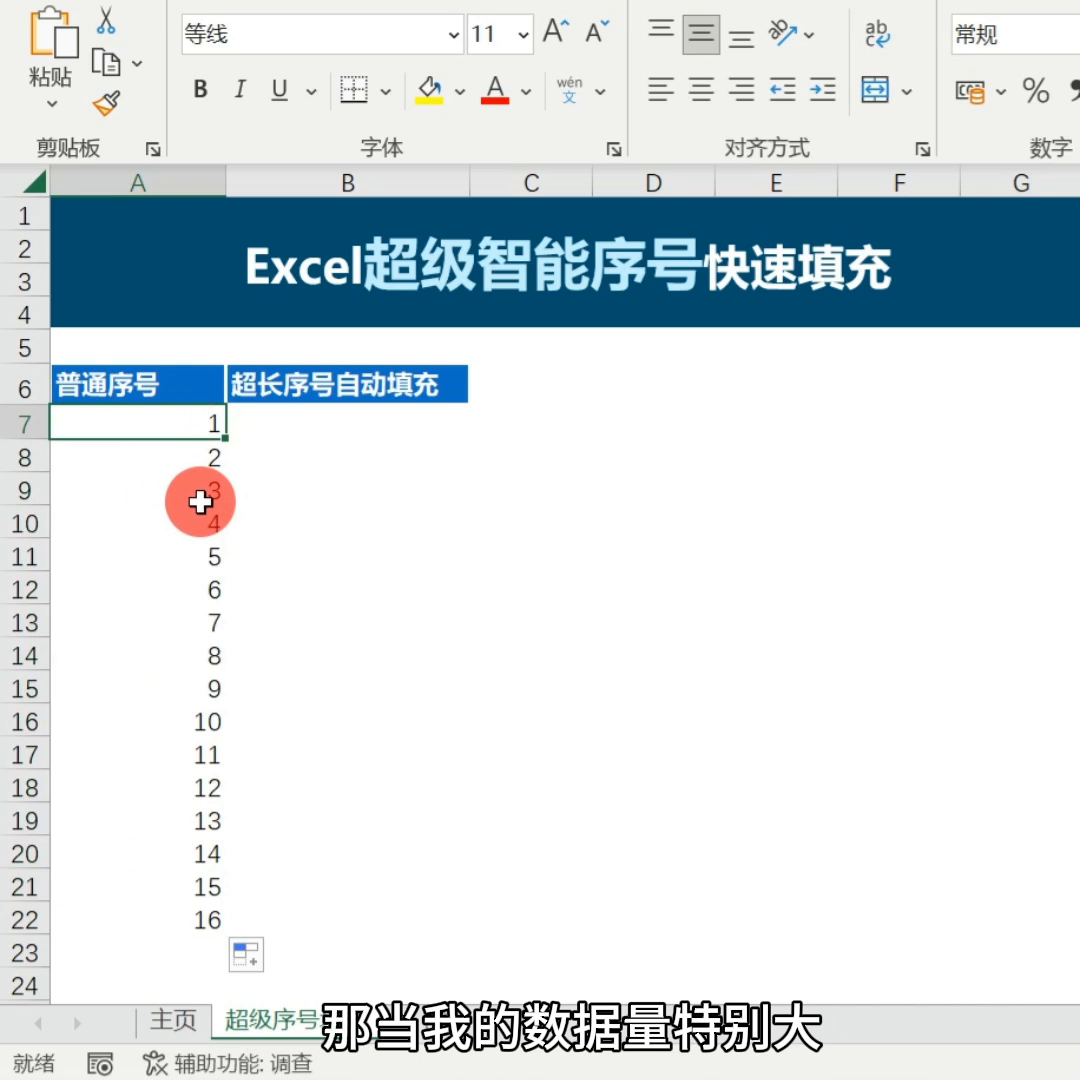Increase indent icon
Viewport: 1080px width, 1080px height.
coord(822,90)
